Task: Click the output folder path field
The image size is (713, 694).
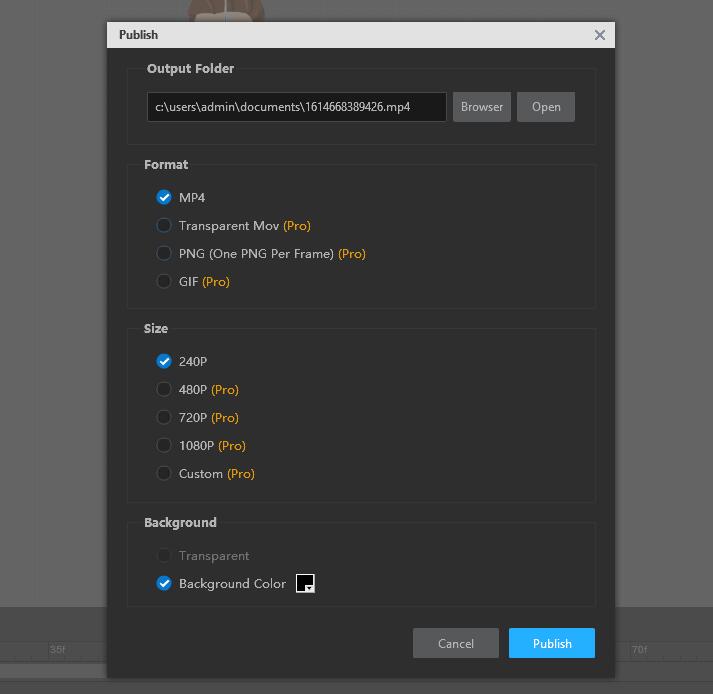Action: (296, 107)
